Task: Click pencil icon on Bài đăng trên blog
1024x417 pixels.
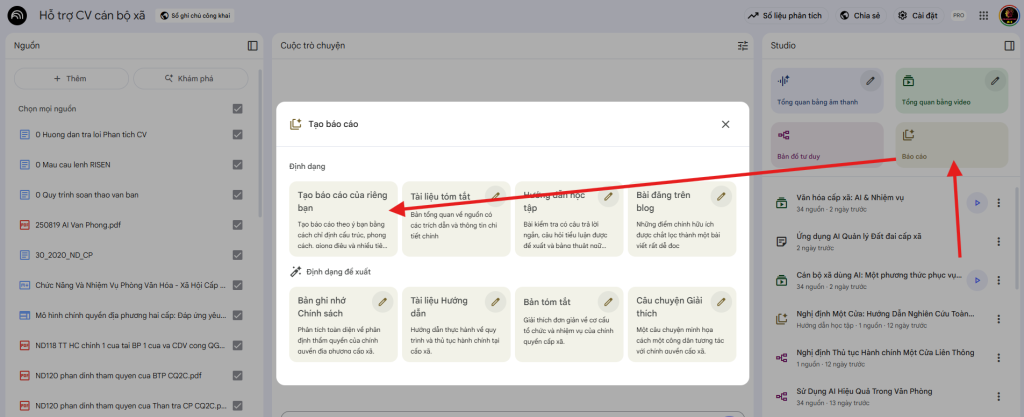Action: 720,196
